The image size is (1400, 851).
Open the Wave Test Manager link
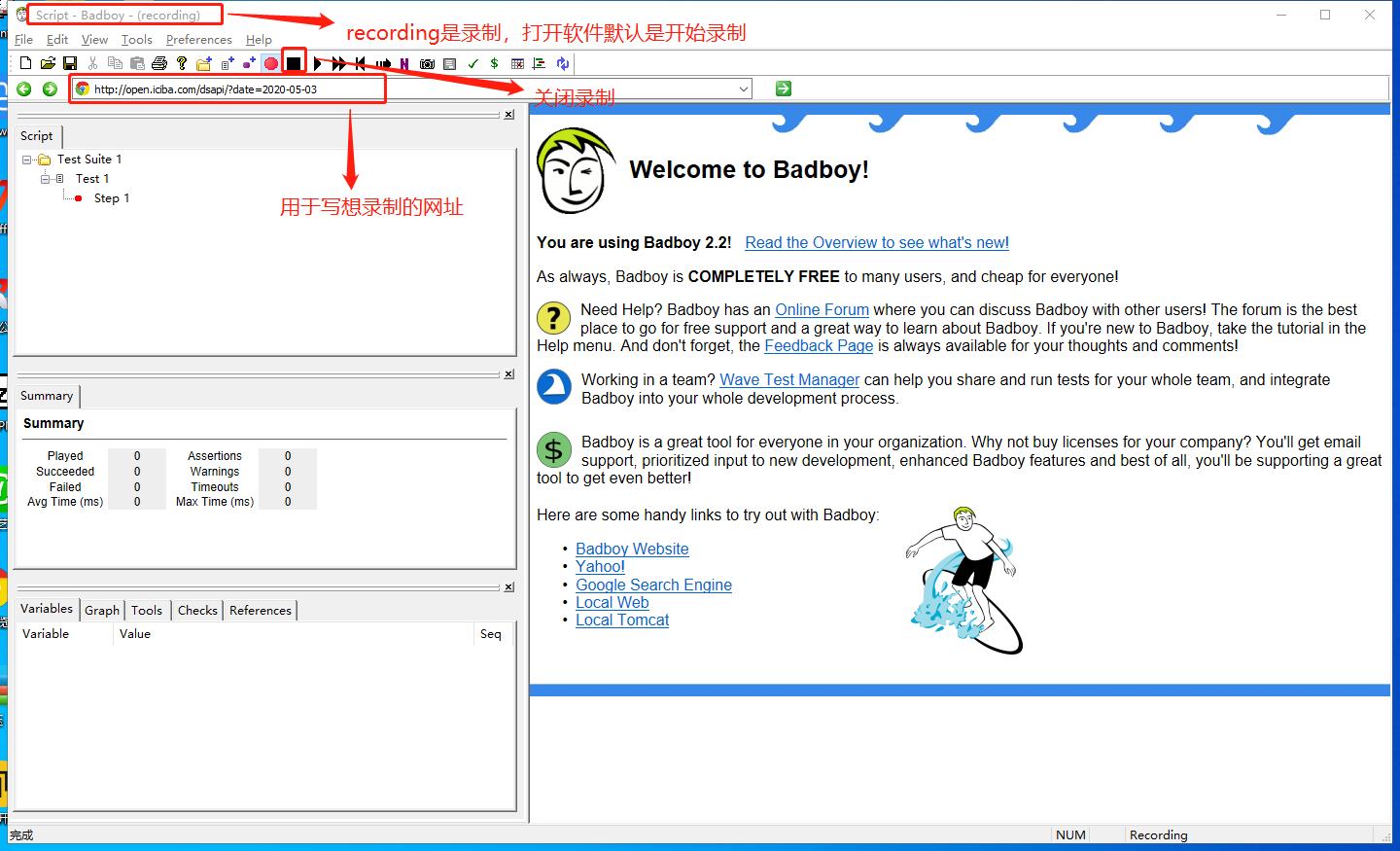pos(789,380)
